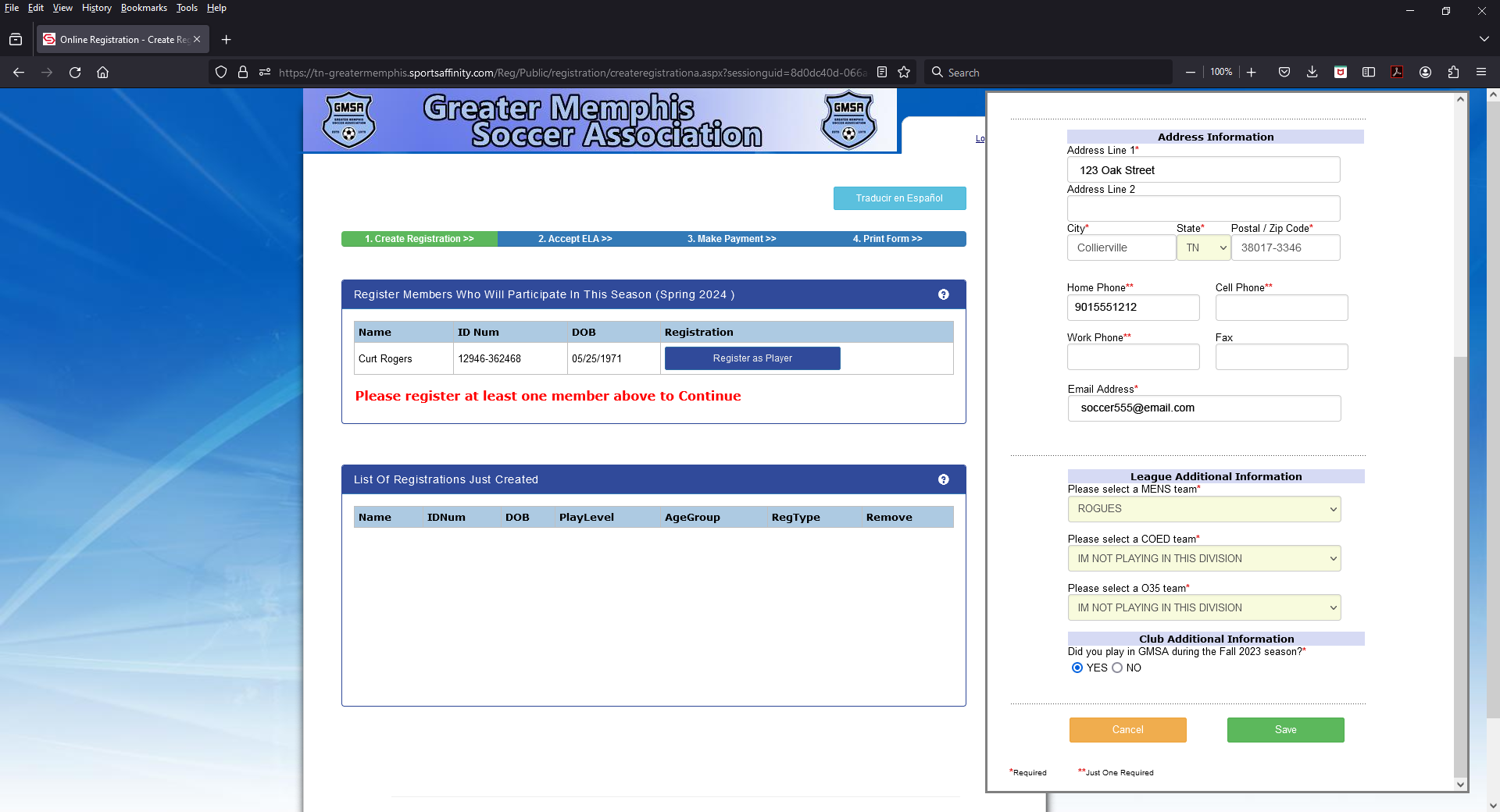Click the List all tabs chevron
Screen dimensions: 1500x812
(x=1484, y=39)
